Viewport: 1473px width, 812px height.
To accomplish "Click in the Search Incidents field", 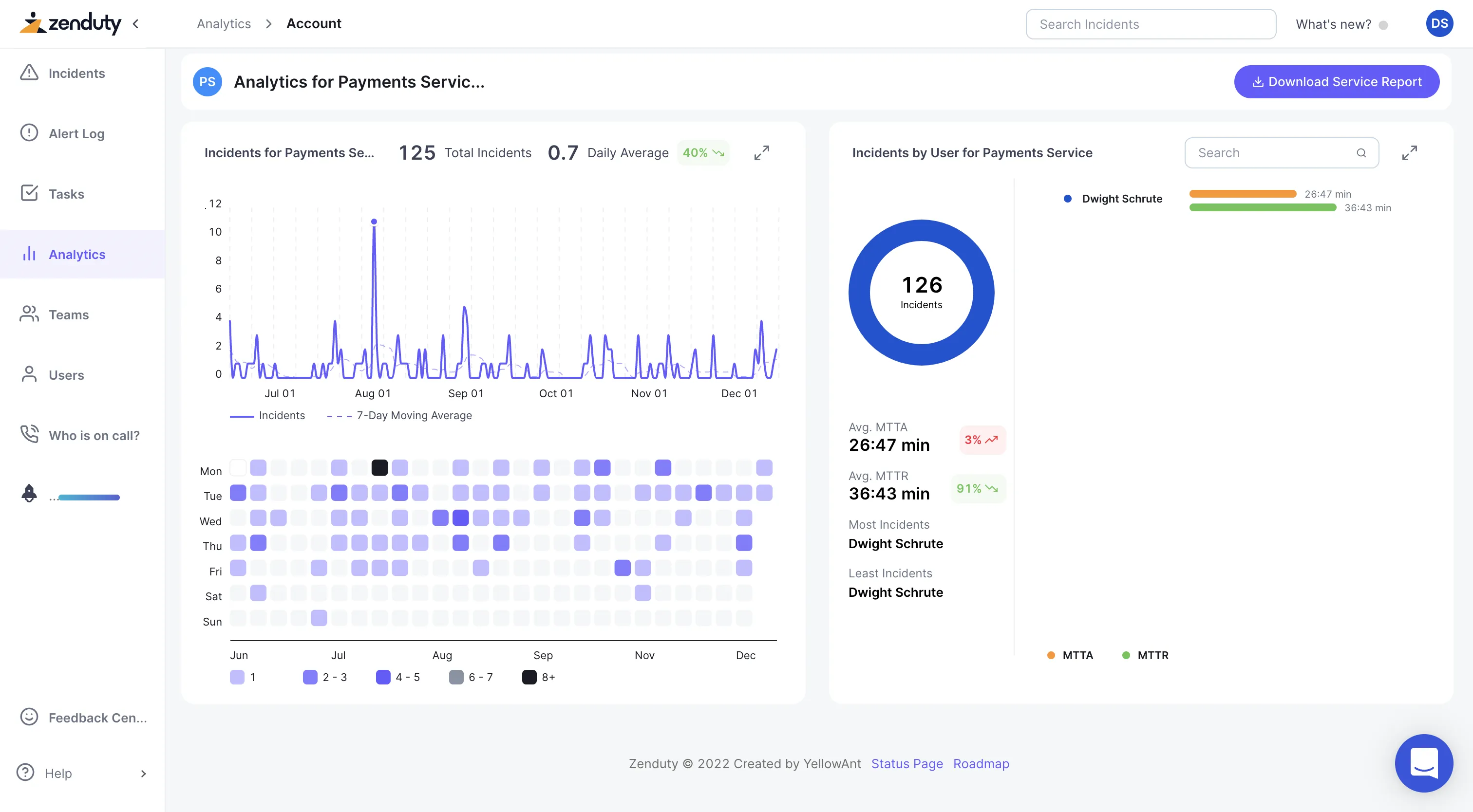I will 1150,24.
